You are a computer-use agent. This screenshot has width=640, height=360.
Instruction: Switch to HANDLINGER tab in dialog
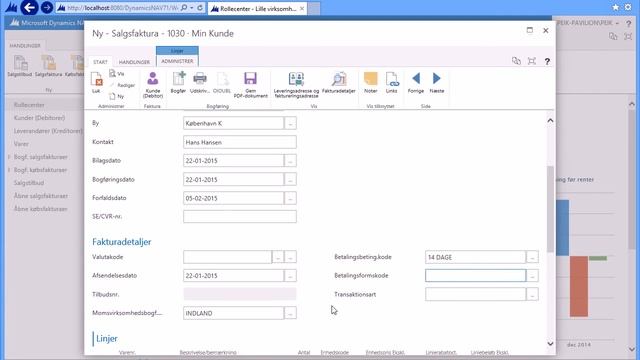tap(134, 62)
